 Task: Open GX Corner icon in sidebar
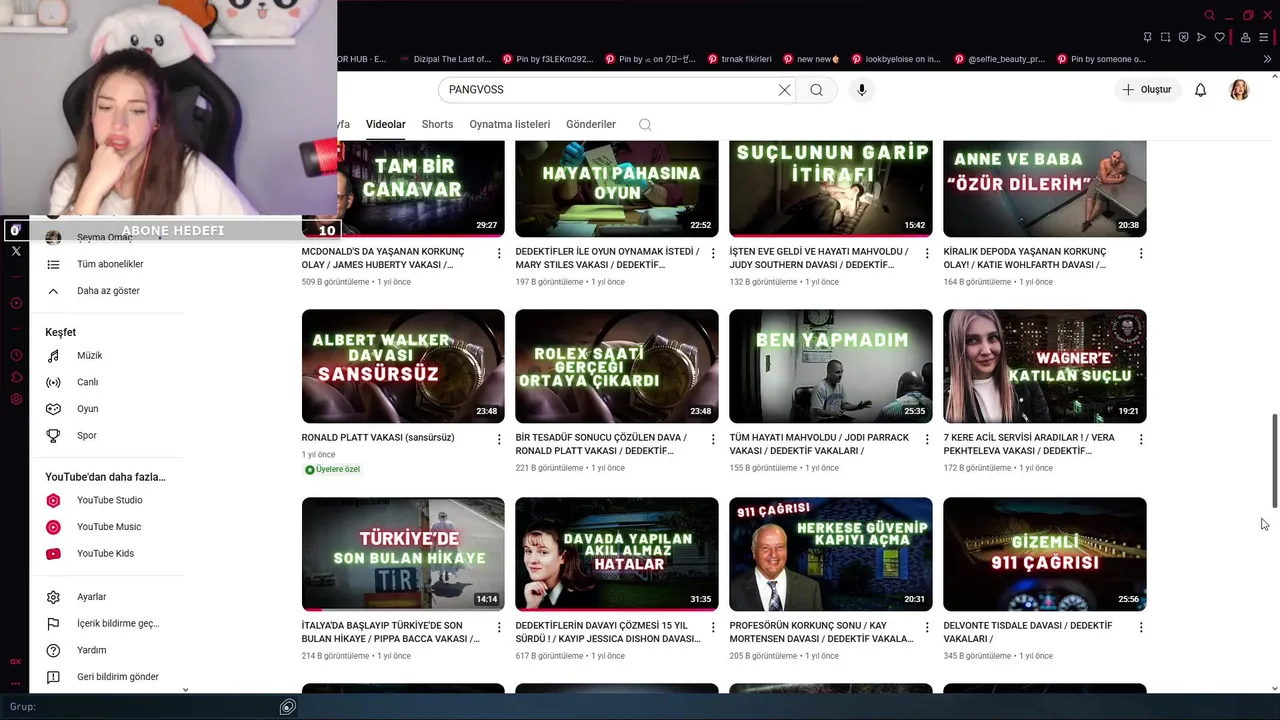(16, 661)
